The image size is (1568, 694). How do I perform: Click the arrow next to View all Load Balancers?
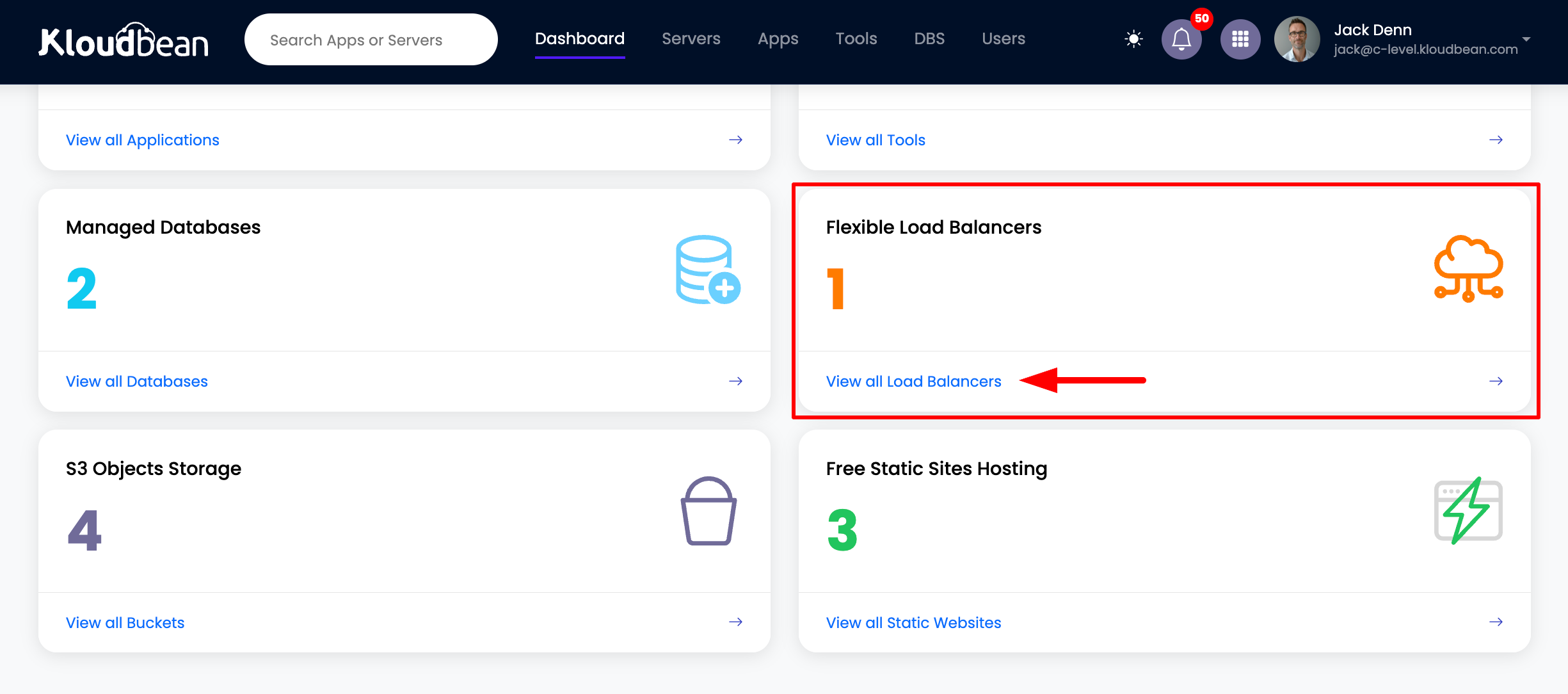(1496, 381)
